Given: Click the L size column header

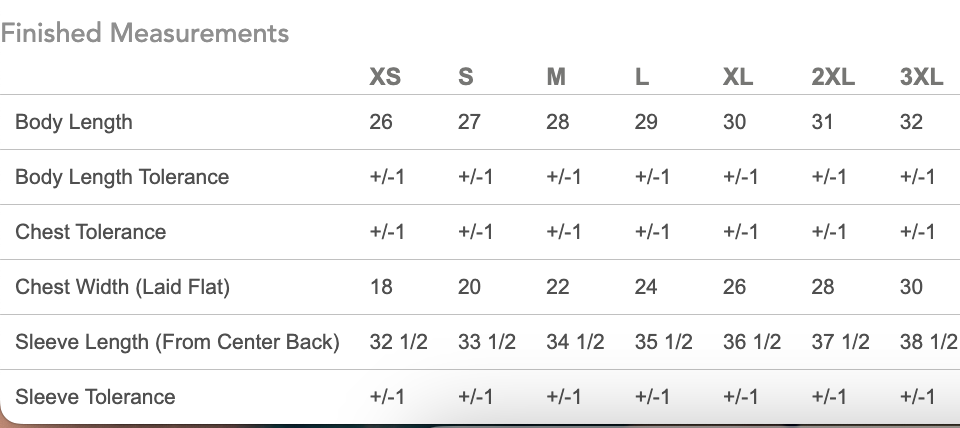Looking at the screenshot, I should pyautogui.click(x=642, y=77).
